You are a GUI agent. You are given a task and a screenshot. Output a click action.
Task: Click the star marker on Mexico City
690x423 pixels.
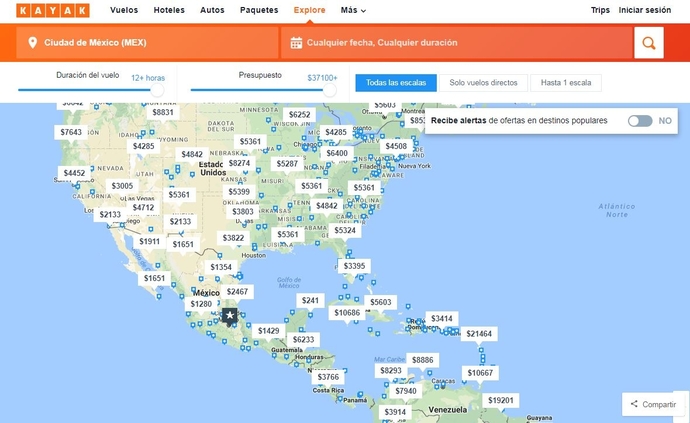pyautogui.click(x=230, y=315)
